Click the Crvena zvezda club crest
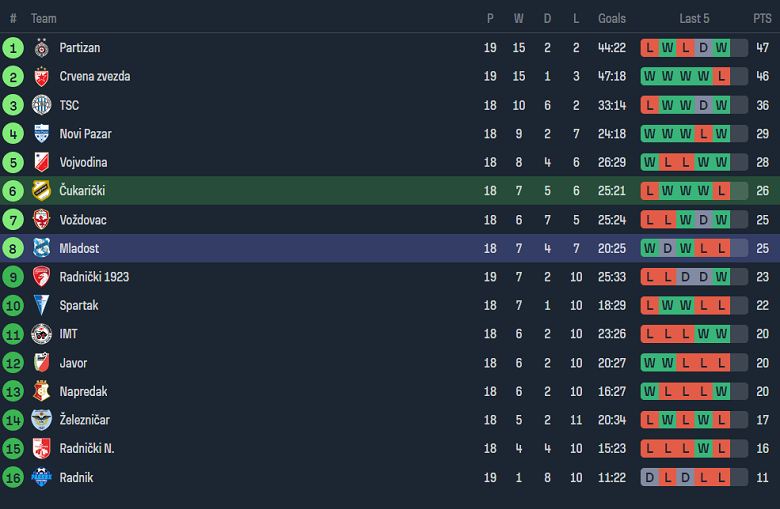780x509 pixels. click(41, 77)
